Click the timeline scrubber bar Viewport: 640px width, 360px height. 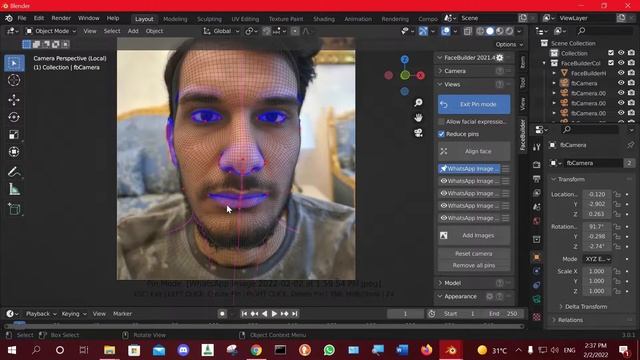point(264,326)
